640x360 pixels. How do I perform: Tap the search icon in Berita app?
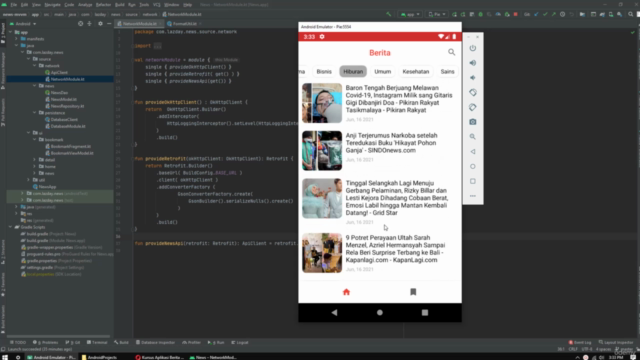[451, 52]
